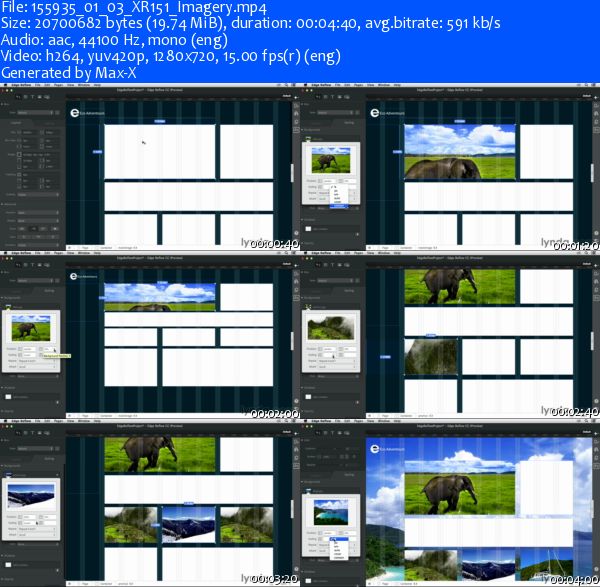The image size is (600, 587).
Task: Choose highlighted '%' option in sizing menu, 00:04:00 frame
Action: [x=339, y=539]
